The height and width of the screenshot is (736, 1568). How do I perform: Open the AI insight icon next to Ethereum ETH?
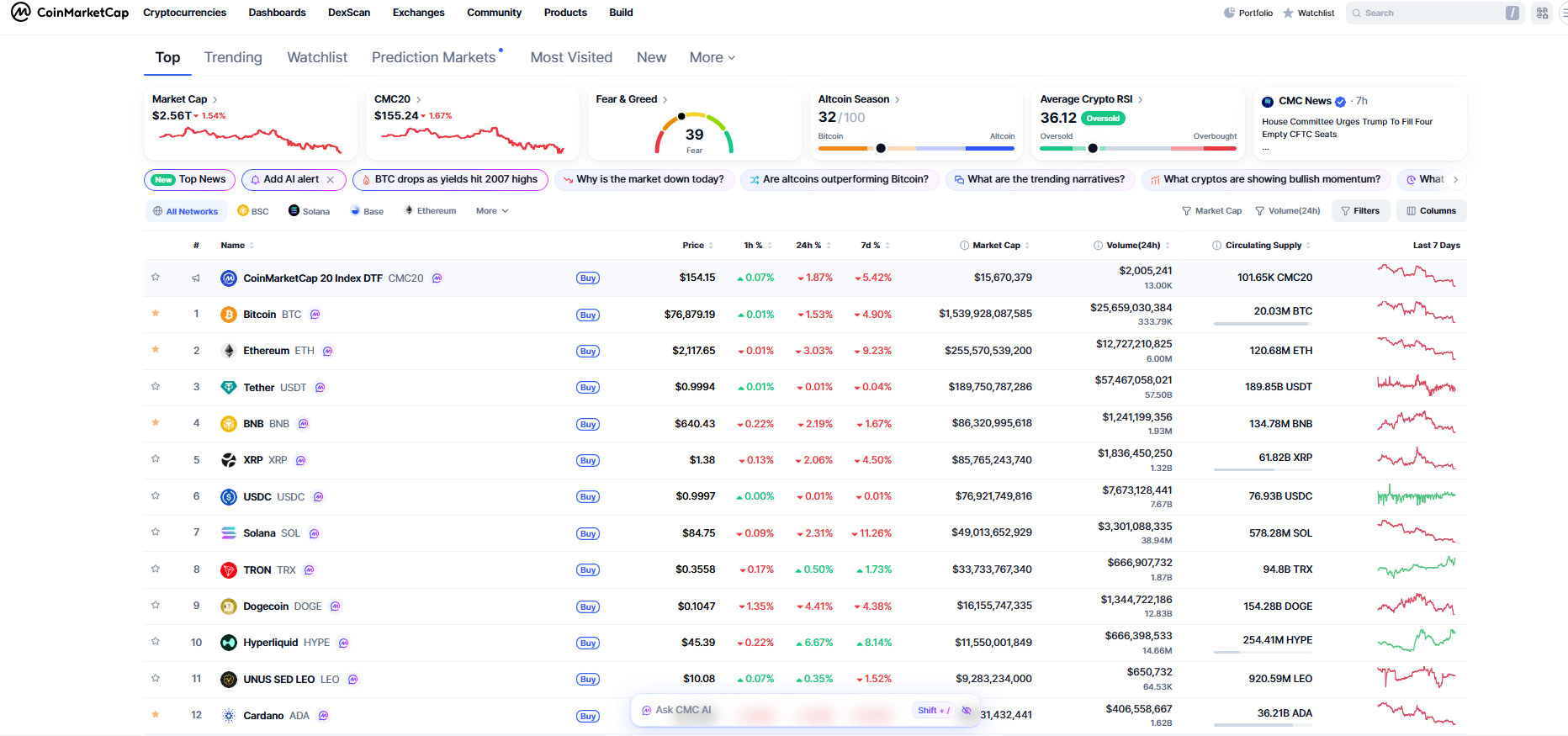click(328, 351)
